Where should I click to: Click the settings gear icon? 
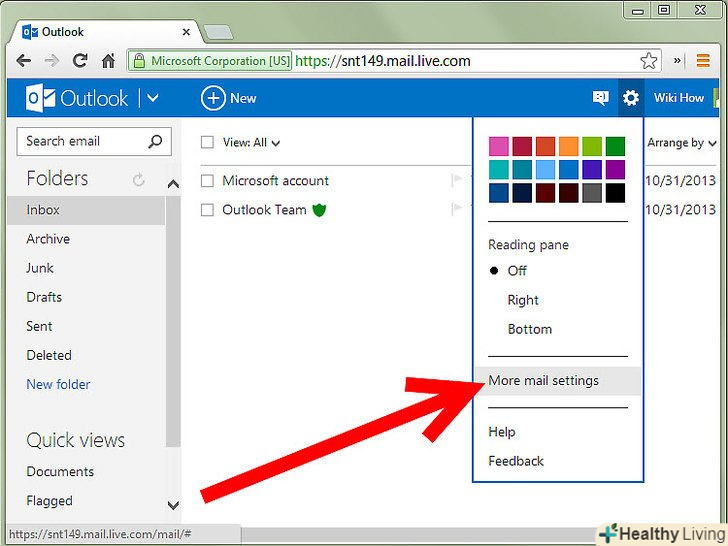coord(630,98)
